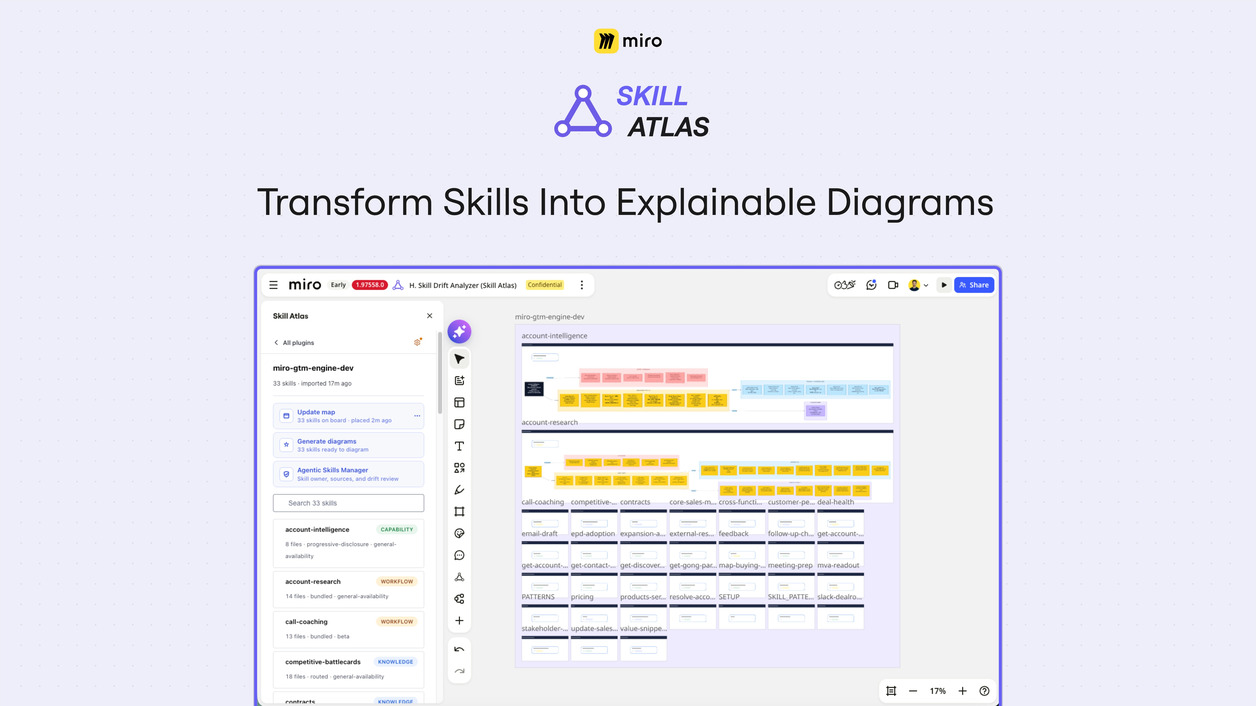Select the email-draft frame on board
1256x706 pixels.
coord(544,553)
